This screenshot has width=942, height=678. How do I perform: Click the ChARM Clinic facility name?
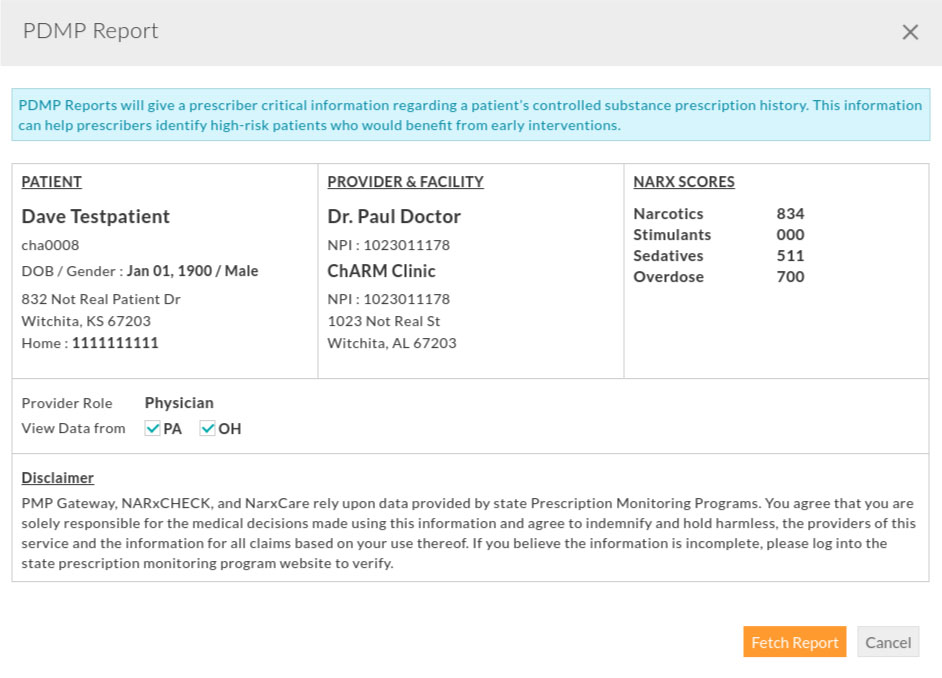(x=379, y=270)
